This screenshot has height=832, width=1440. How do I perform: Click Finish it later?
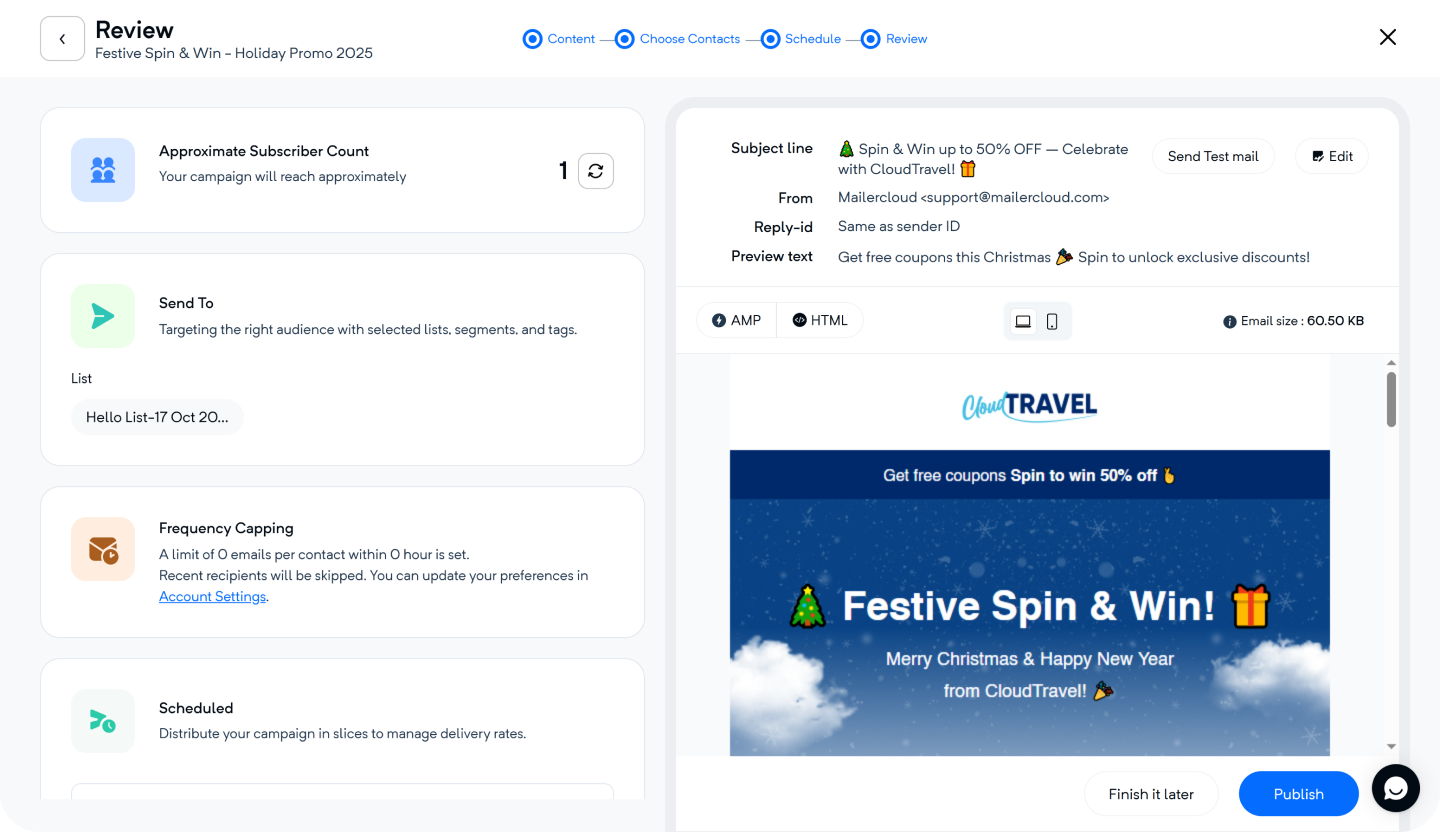(1151, 794)
